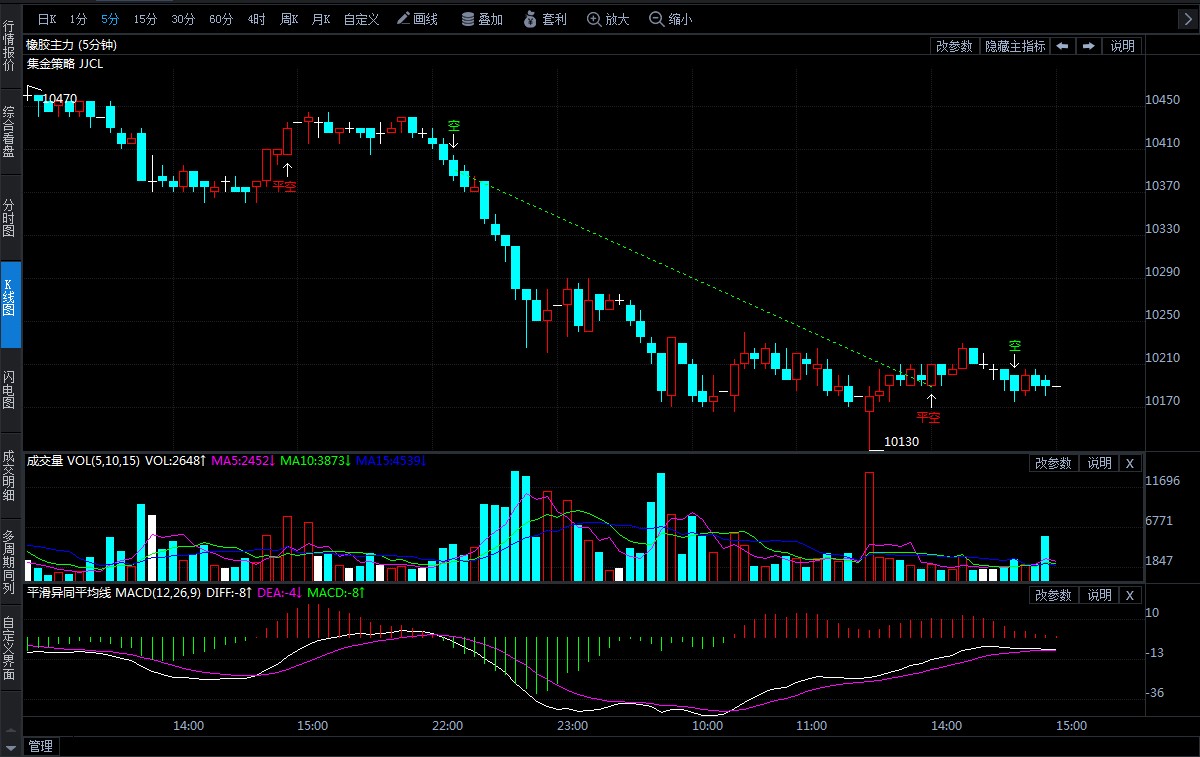Open the 叠加 overlay tool
This screenshot has width=1200, height=757.
483,19
